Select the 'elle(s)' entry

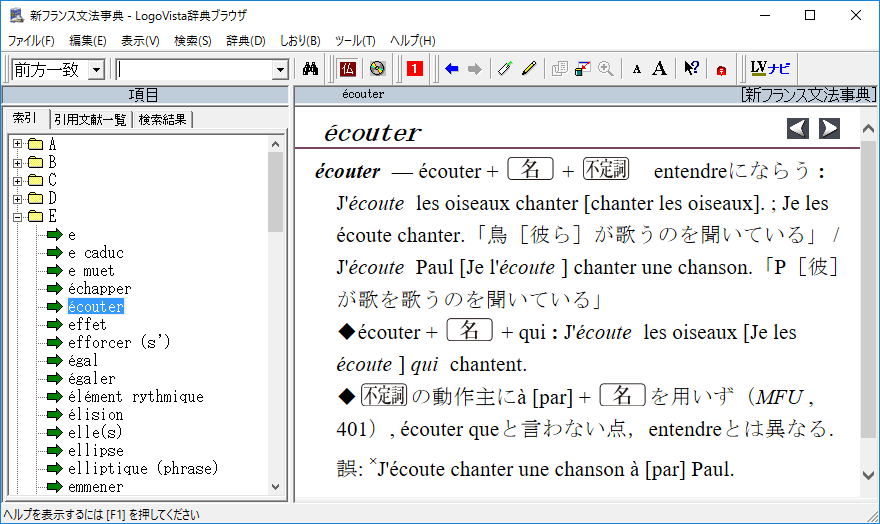tap(95, 433)
